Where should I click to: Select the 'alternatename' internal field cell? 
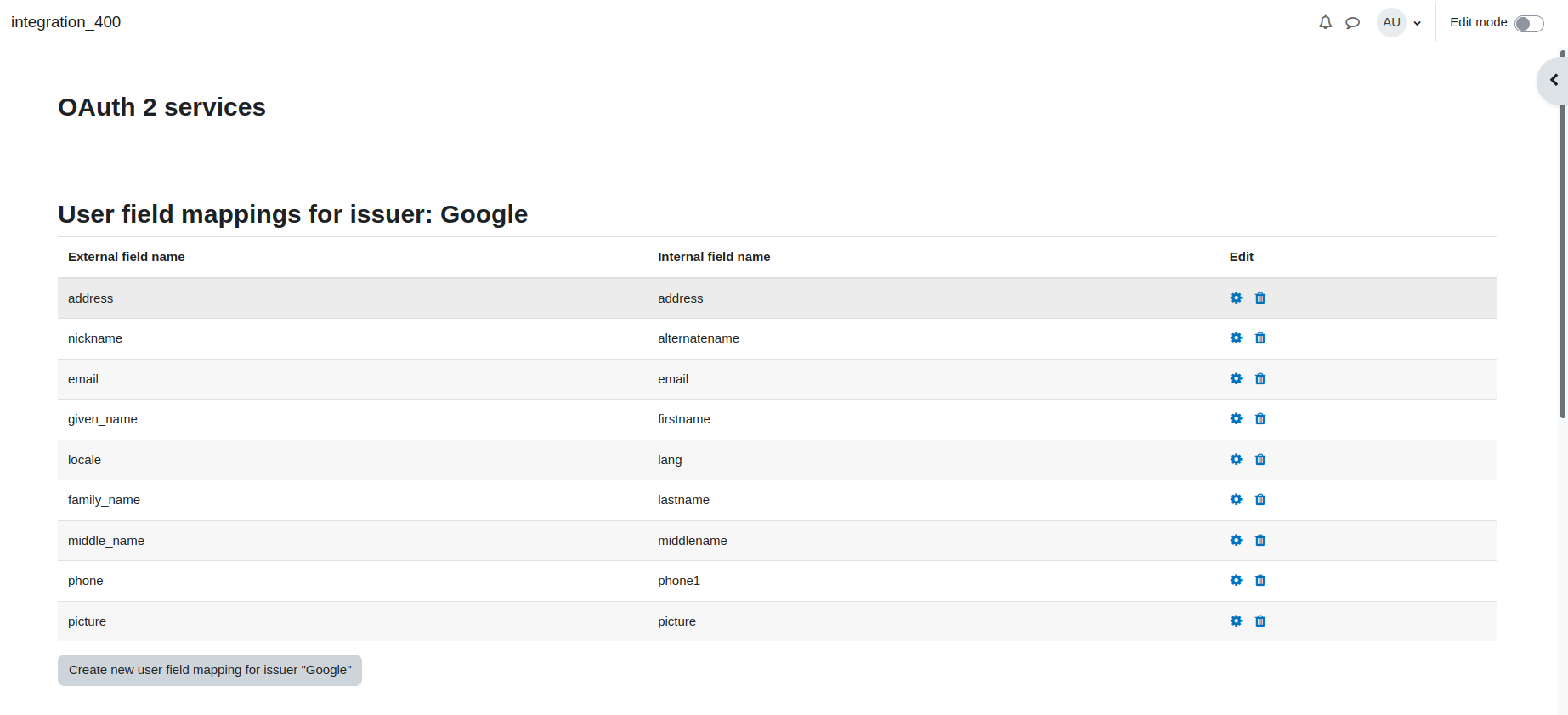point(933,338)
